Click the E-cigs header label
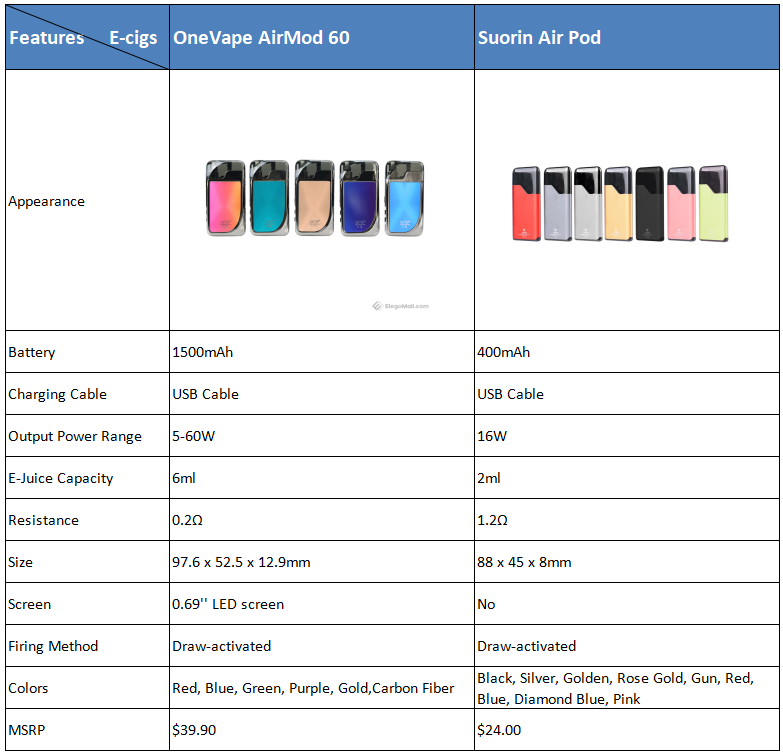The image size is (783, 756). [x=133, y=38]
